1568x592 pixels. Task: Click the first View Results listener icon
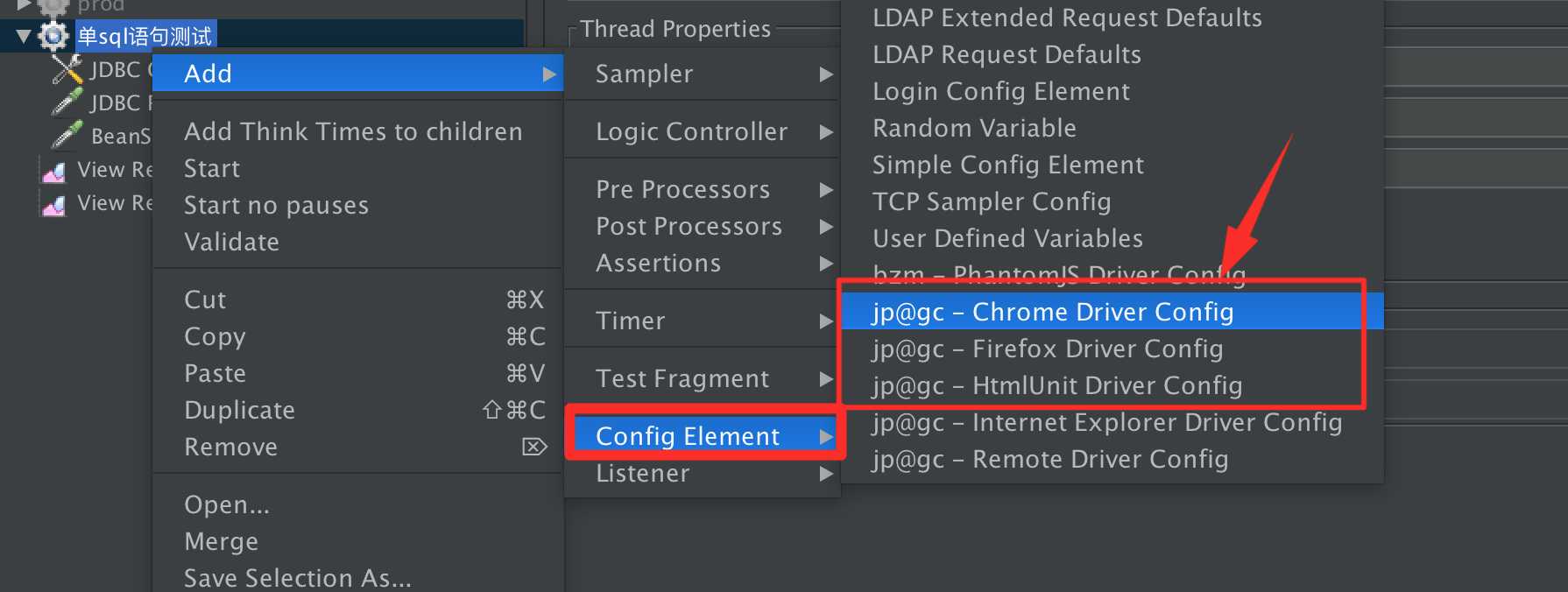[54, 171]
